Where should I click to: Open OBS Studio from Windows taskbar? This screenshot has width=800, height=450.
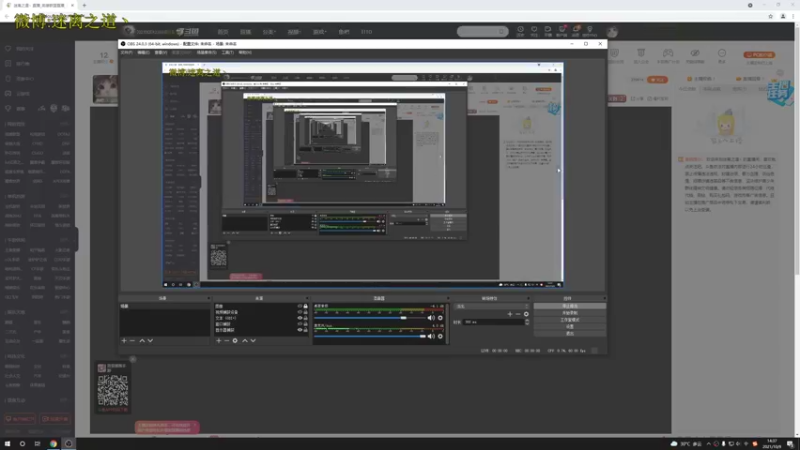[68, 443]
